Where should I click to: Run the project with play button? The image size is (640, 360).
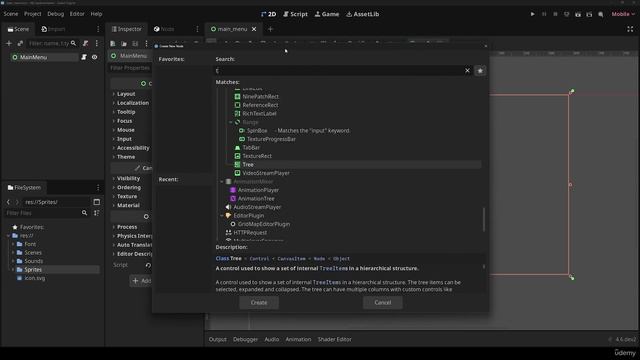tap(533, 14)
